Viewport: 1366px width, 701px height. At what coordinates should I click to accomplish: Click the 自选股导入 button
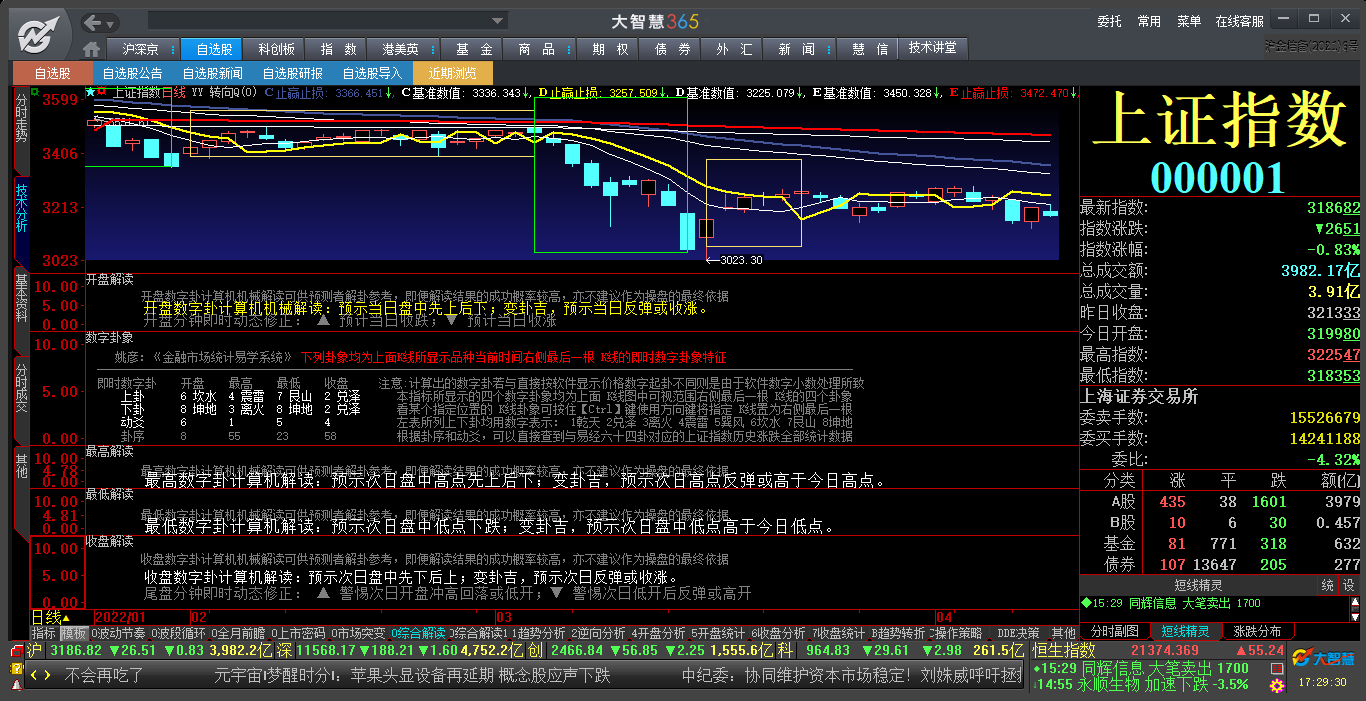372,73
